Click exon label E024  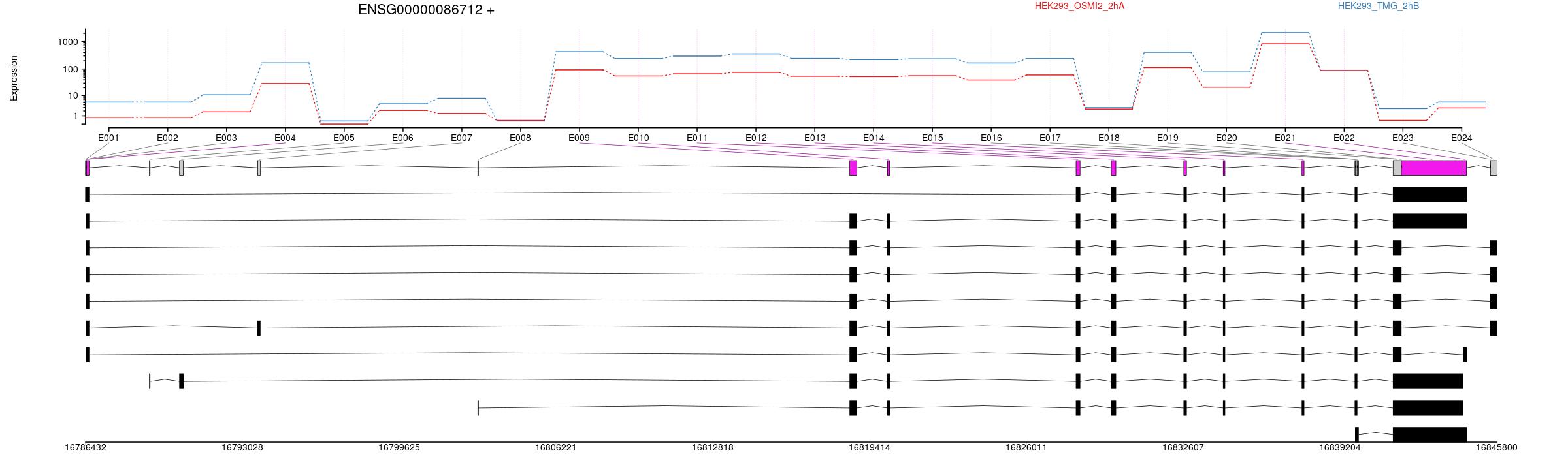(1462, 138)
